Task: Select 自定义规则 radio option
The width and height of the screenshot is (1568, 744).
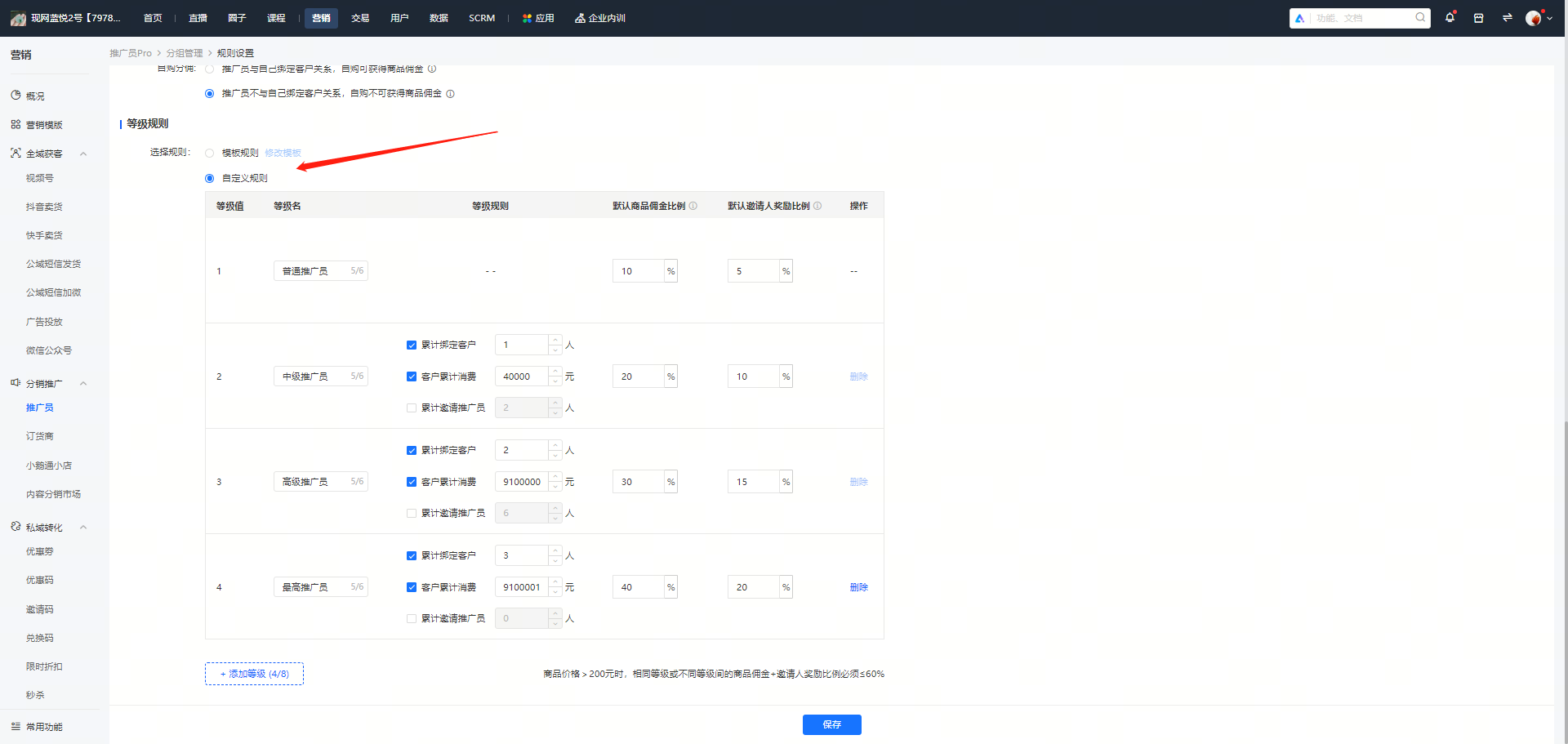Action: point(210,178)
